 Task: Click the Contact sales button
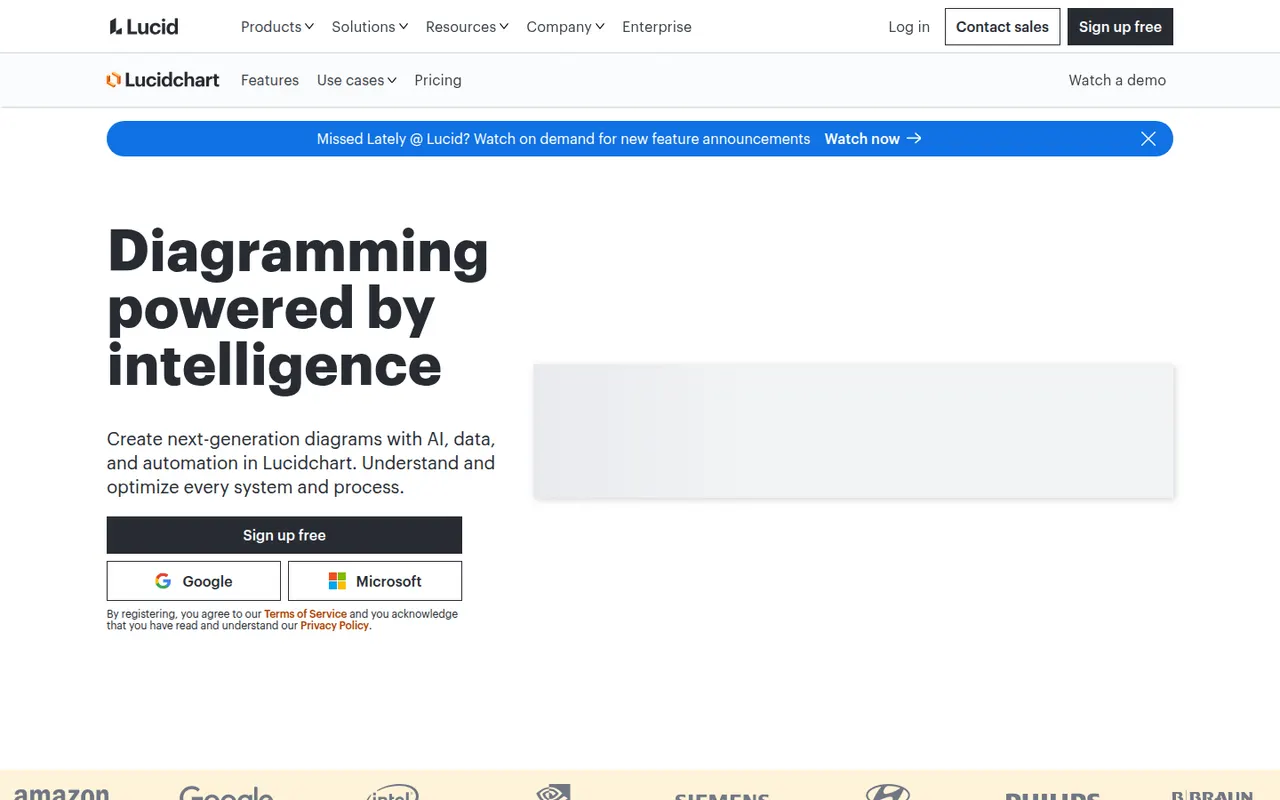(x=1002, y=27)
